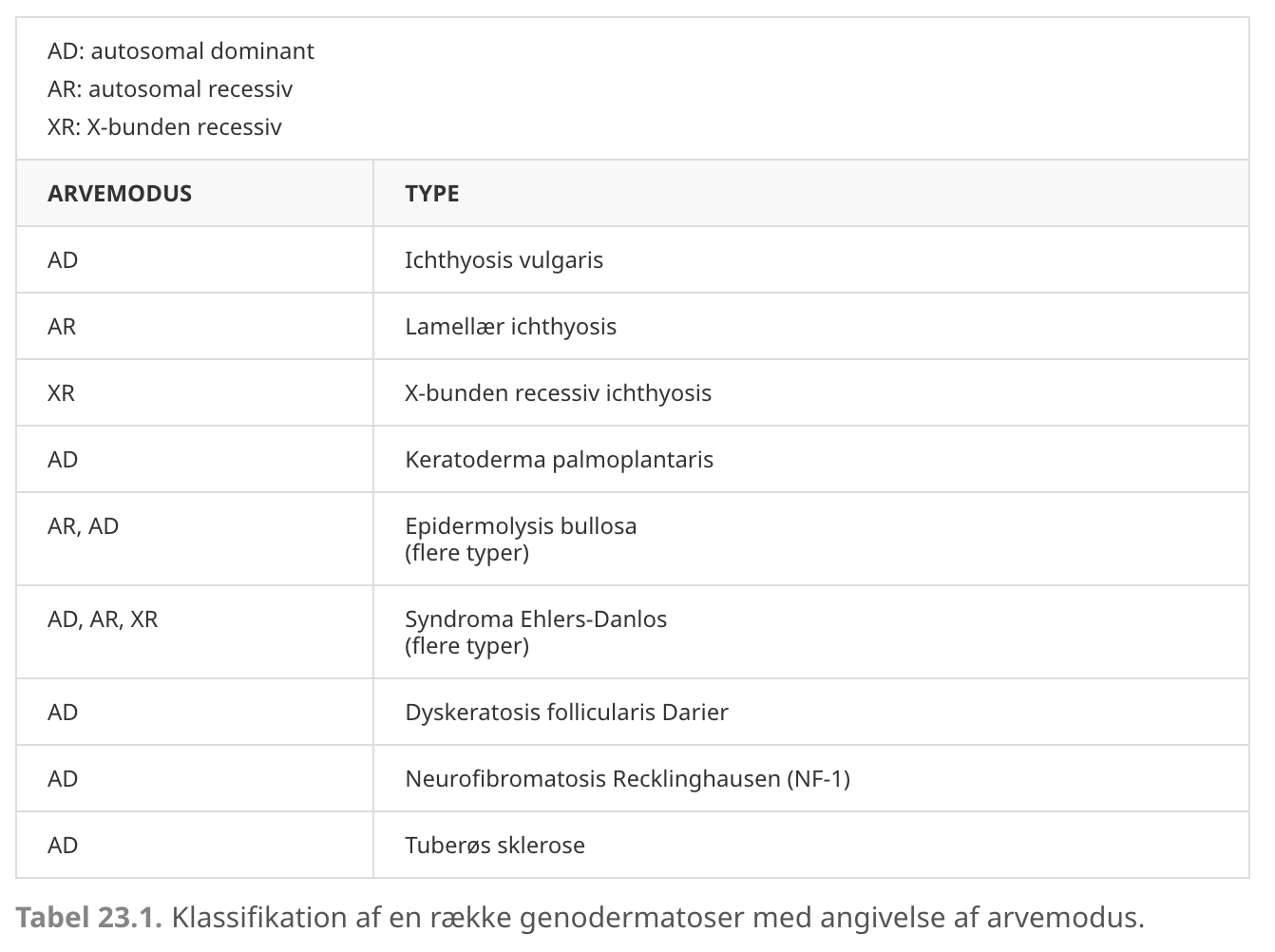Click the X-bunden recessiv ichthyosis entry
Image resolution: width=1275 pixels, height=952 pixels.
point(558,392)
